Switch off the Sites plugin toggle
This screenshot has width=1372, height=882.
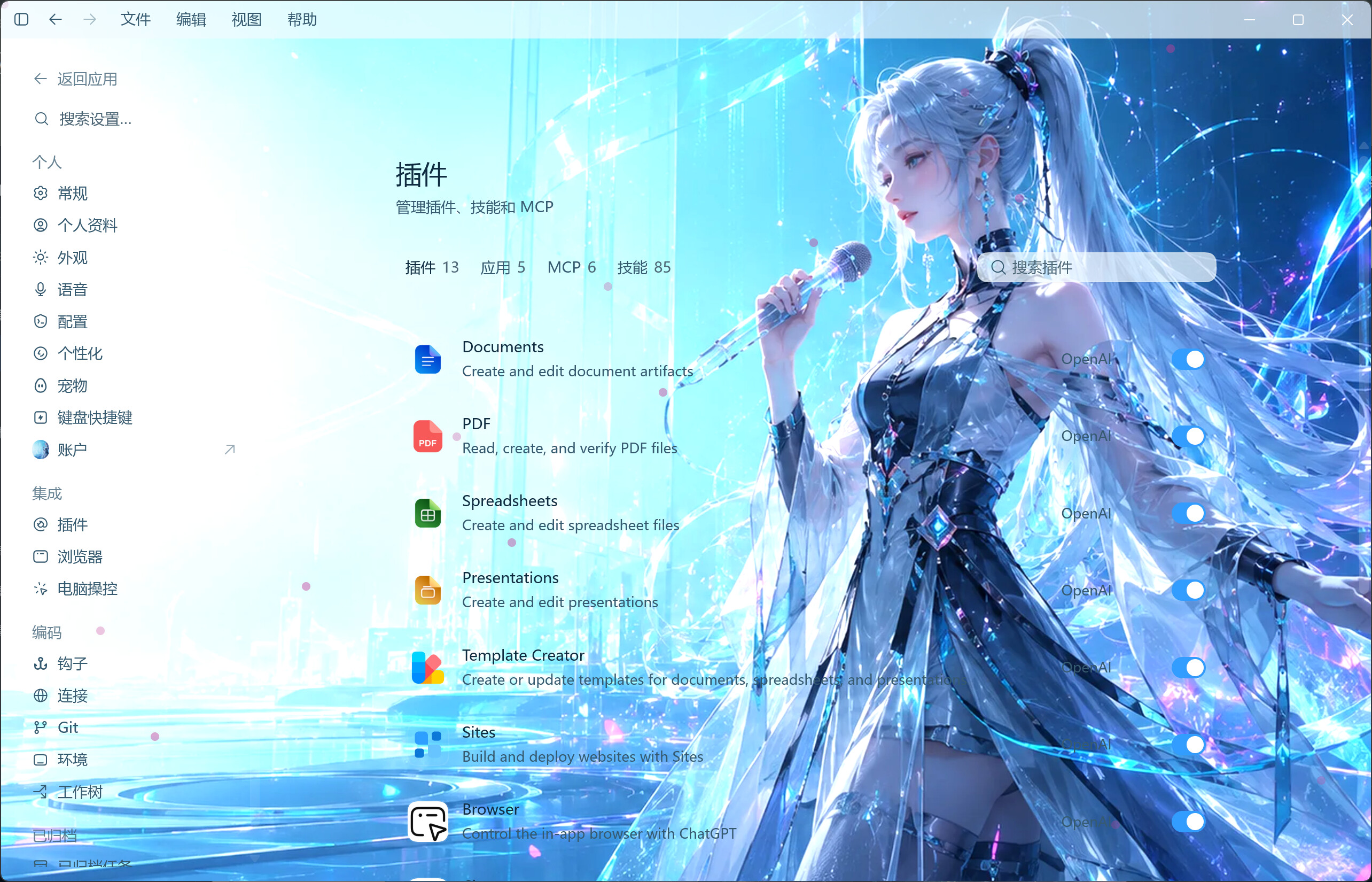1188,745
